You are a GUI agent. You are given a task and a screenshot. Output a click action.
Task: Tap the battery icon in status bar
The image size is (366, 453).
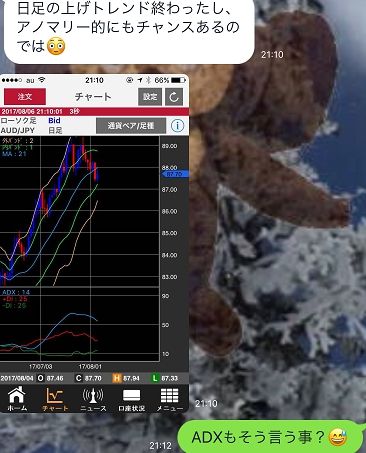(x=178, y=80)
